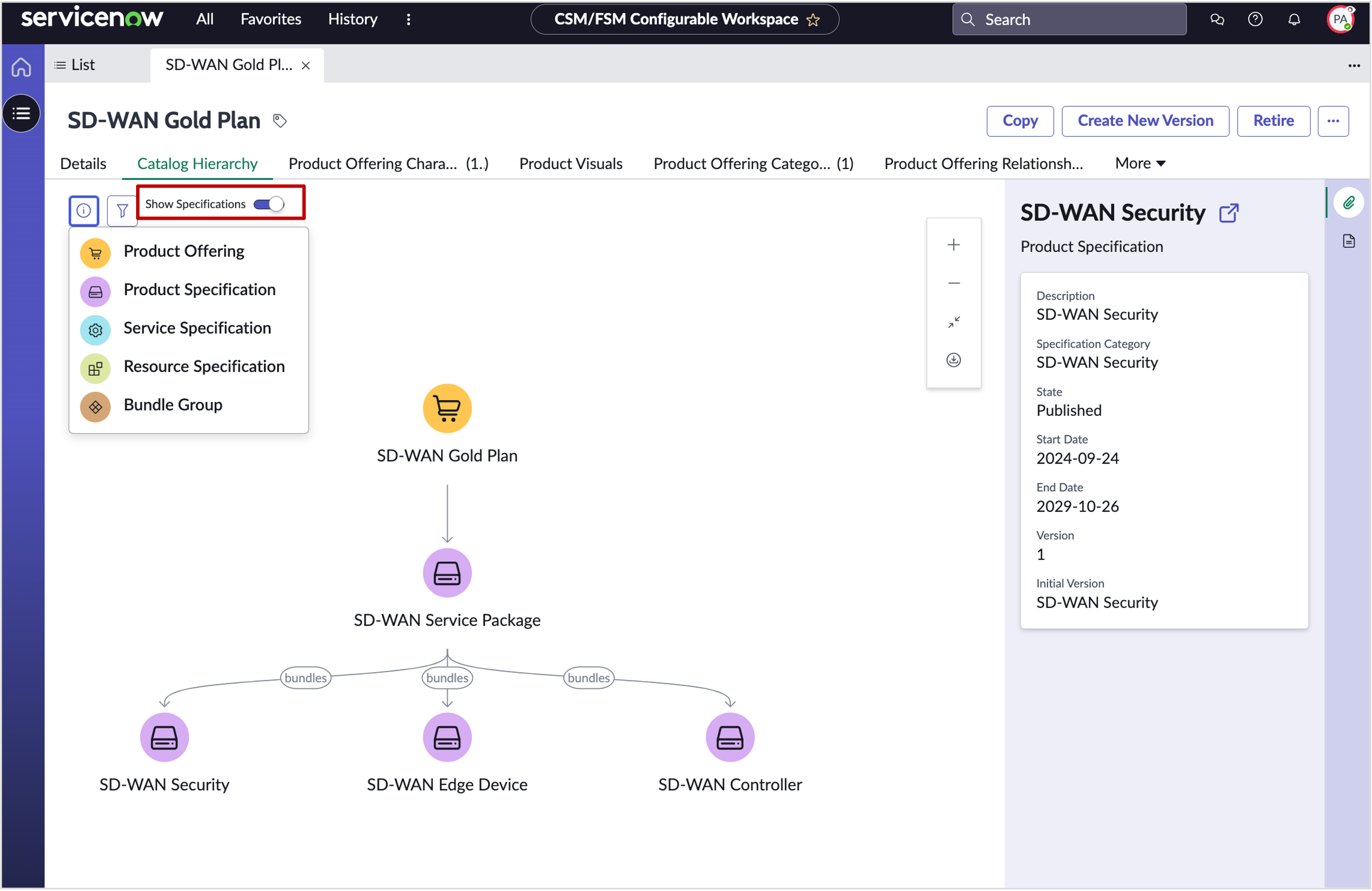This screenshot has height=891, width=1372.
Task: Click the Retire button
Action: click(1274, 121)
